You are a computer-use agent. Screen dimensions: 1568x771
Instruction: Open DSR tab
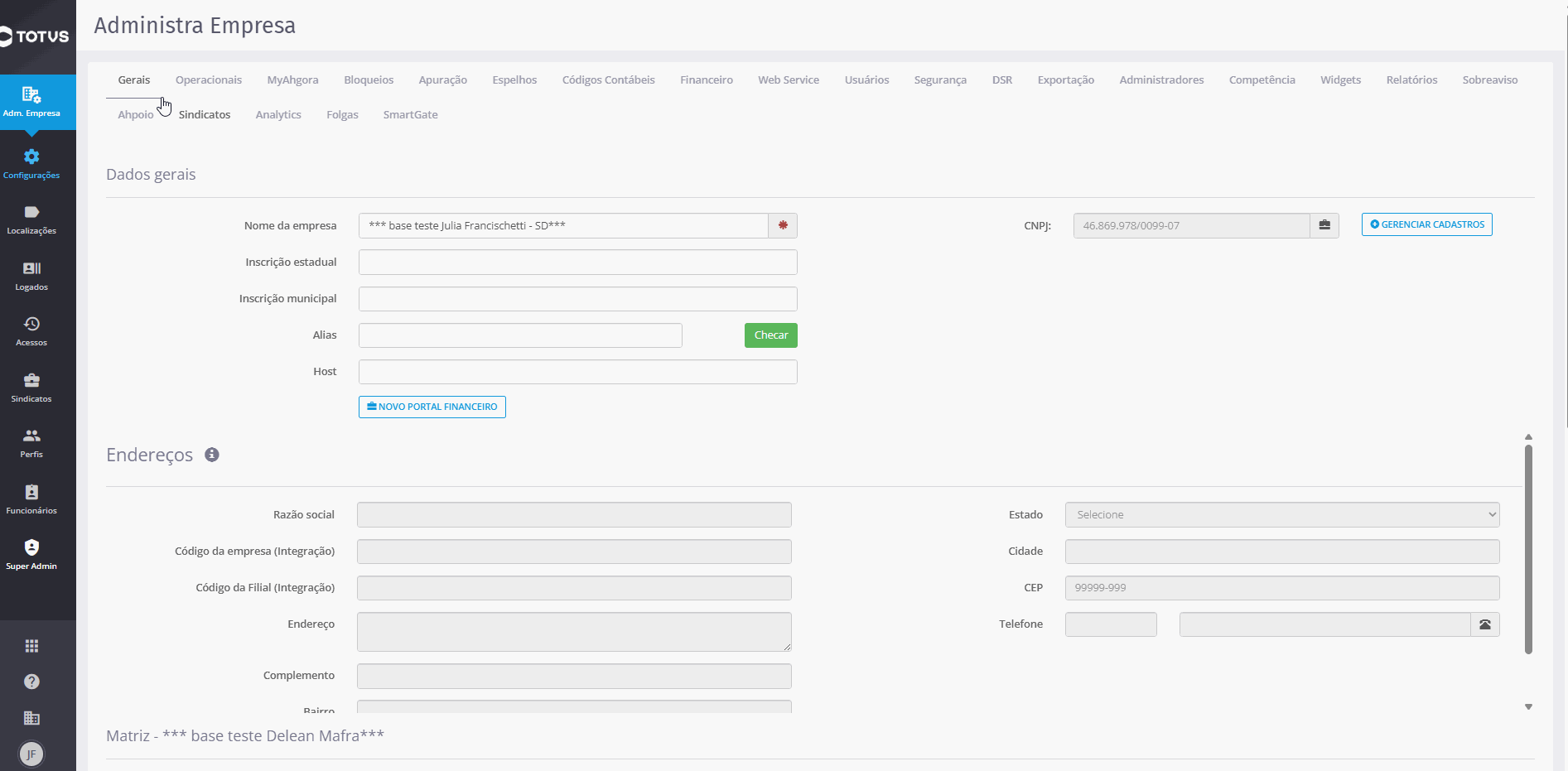click(x=1002, y=80)
